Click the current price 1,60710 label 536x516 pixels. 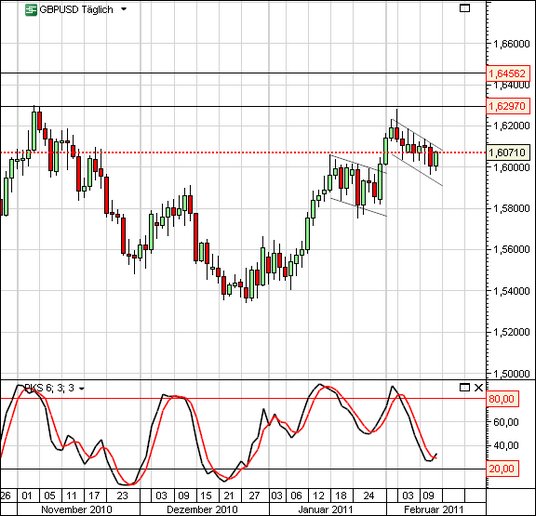click(x=507, y=153)
